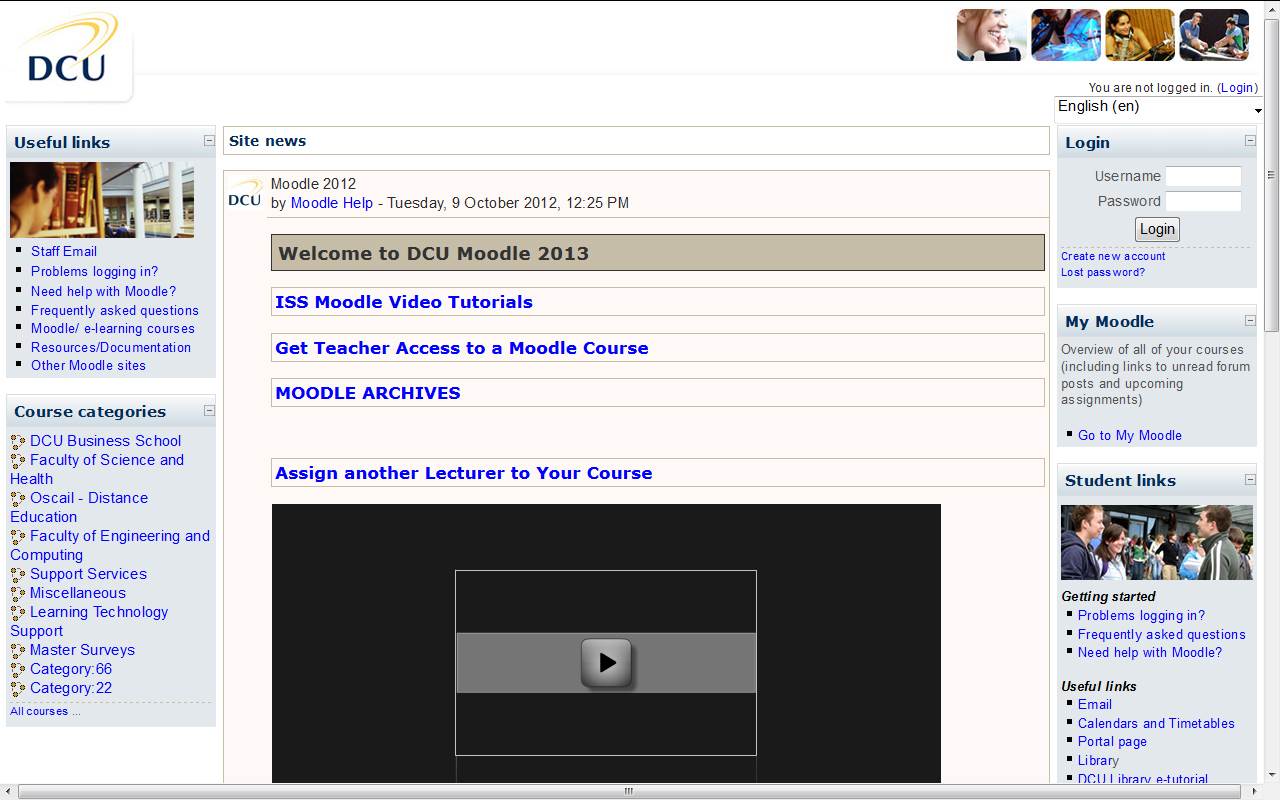
Task: Open Faculty of Engineering and Computing category
Action: tap(110, 545)
